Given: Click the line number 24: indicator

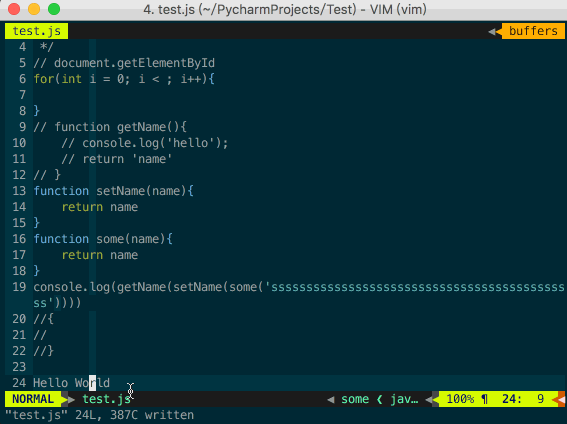Looking at the screenshot, I should pos(512,399).
